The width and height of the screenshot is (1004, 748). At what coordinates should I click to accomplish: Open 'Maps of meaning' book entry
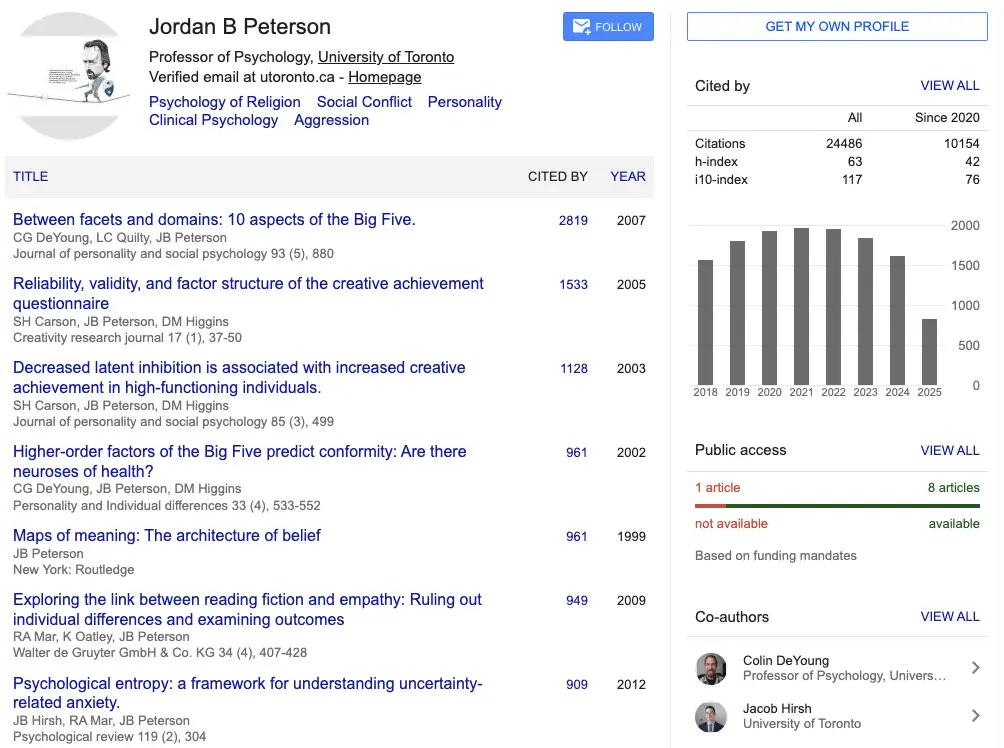[x=166, y=535]
